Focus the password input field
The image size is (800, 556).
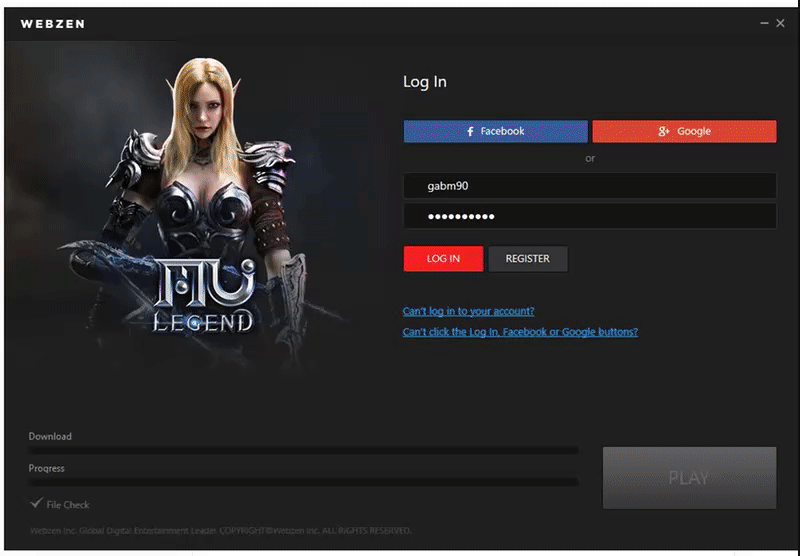[590, 216]
